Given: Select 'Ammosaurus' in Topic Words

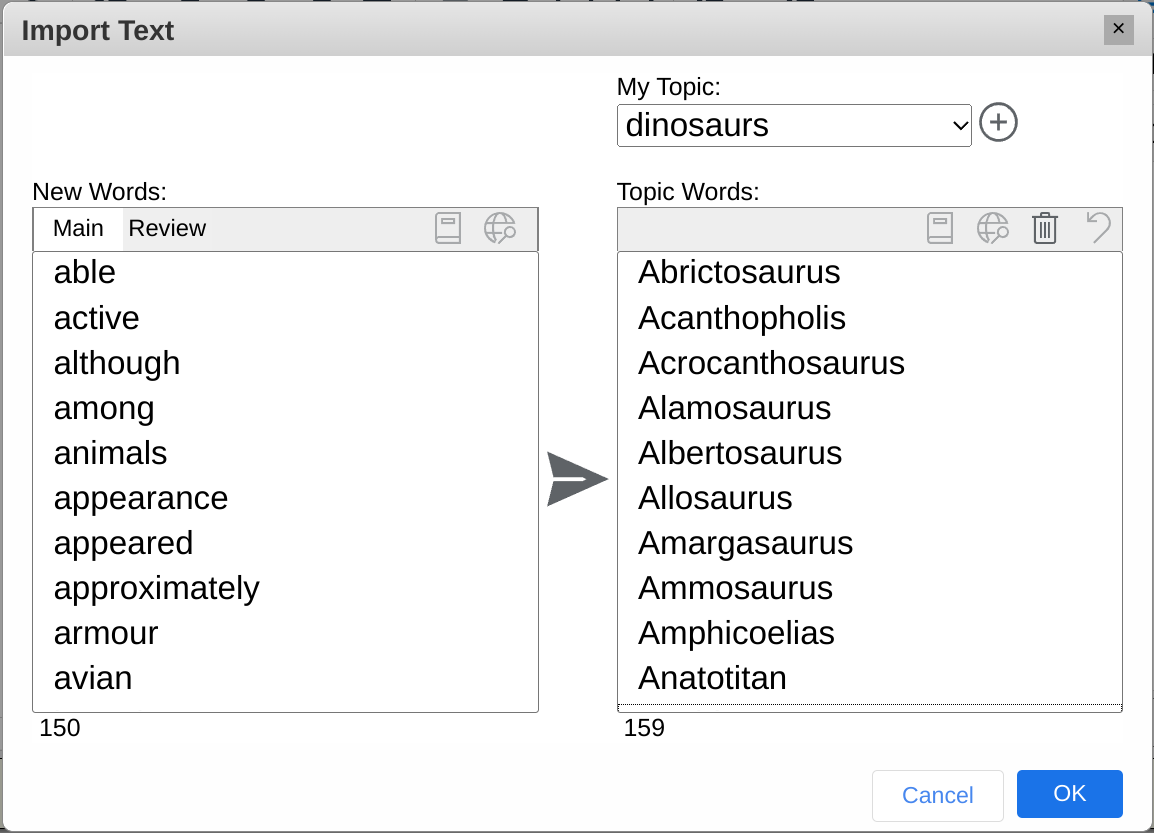Looking at the screenshot, I should tap(870, 588).
